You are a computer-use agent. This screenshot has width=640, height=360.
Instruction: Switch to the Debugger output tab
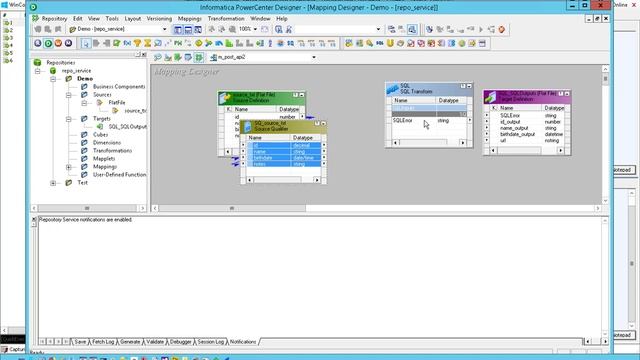(180, 342)
